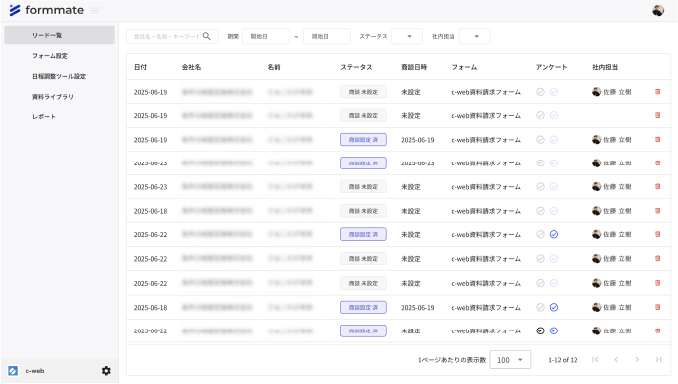
Task: Go to next page arrow
Action: (x=637, y=359)
